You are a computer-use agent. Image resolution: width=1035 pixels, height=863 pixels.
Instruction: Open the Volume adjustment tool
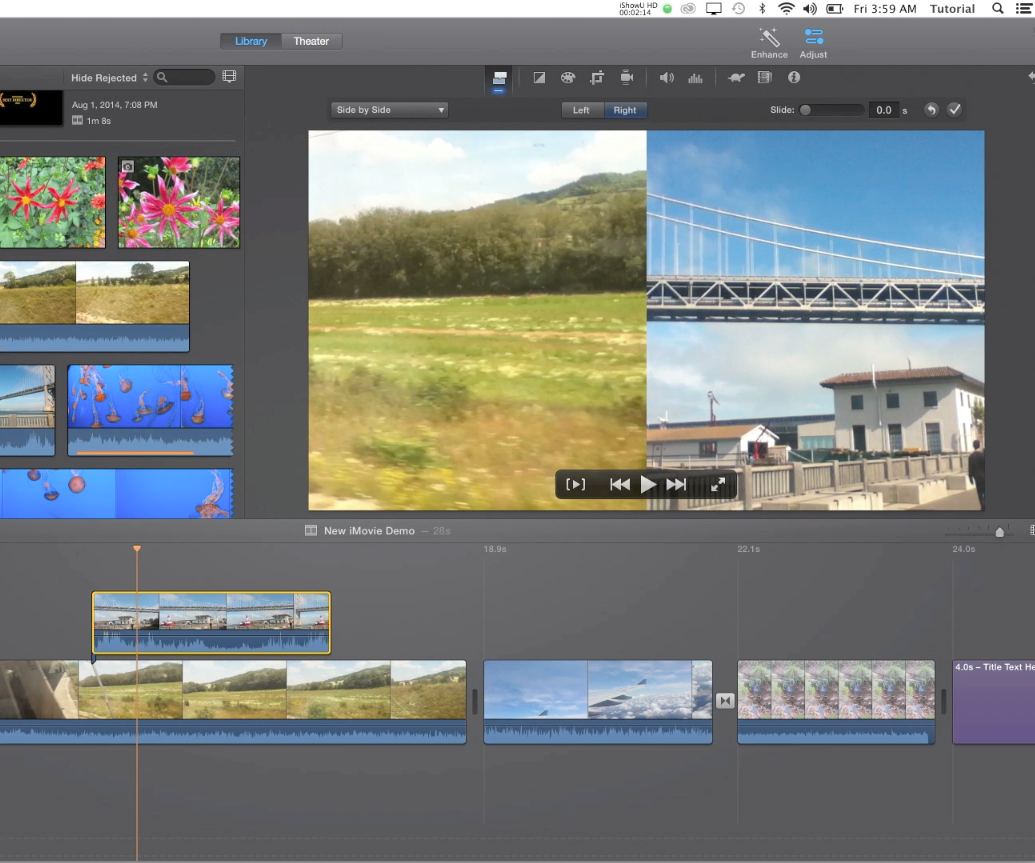pyautogui.click(x=667, y=78)
